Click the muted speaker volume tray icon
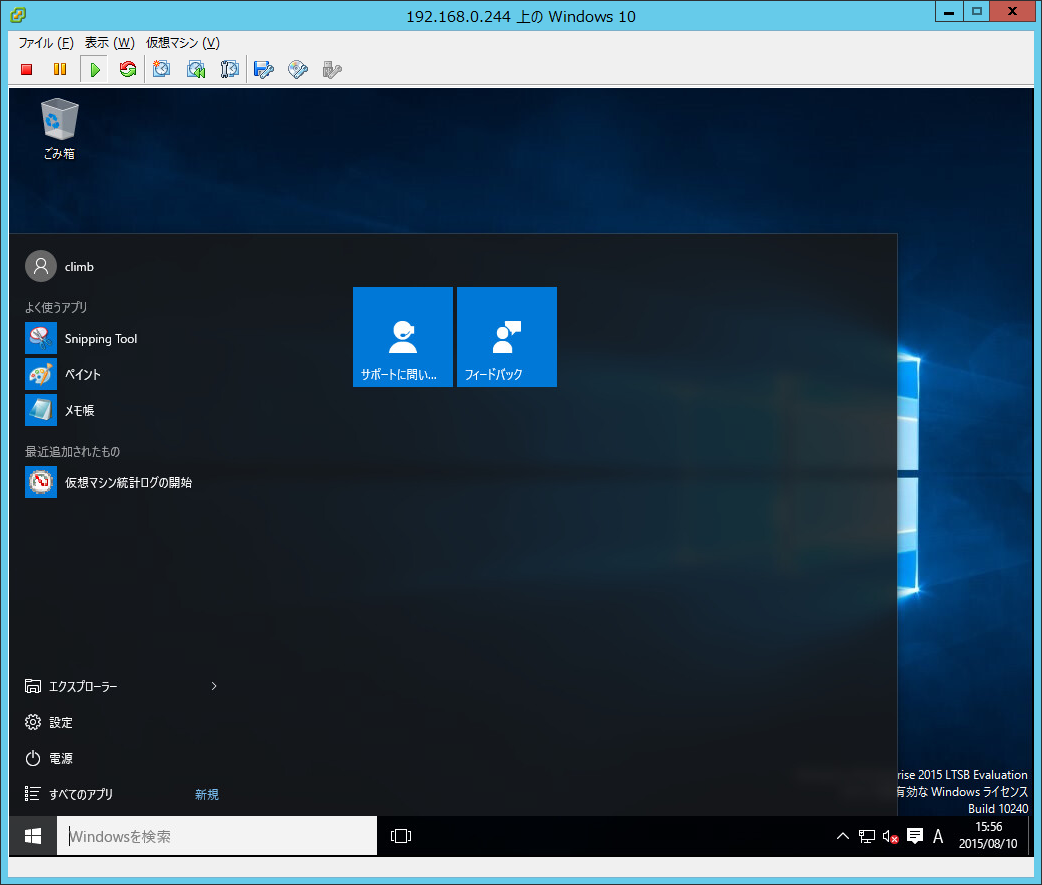 (890, 836)
